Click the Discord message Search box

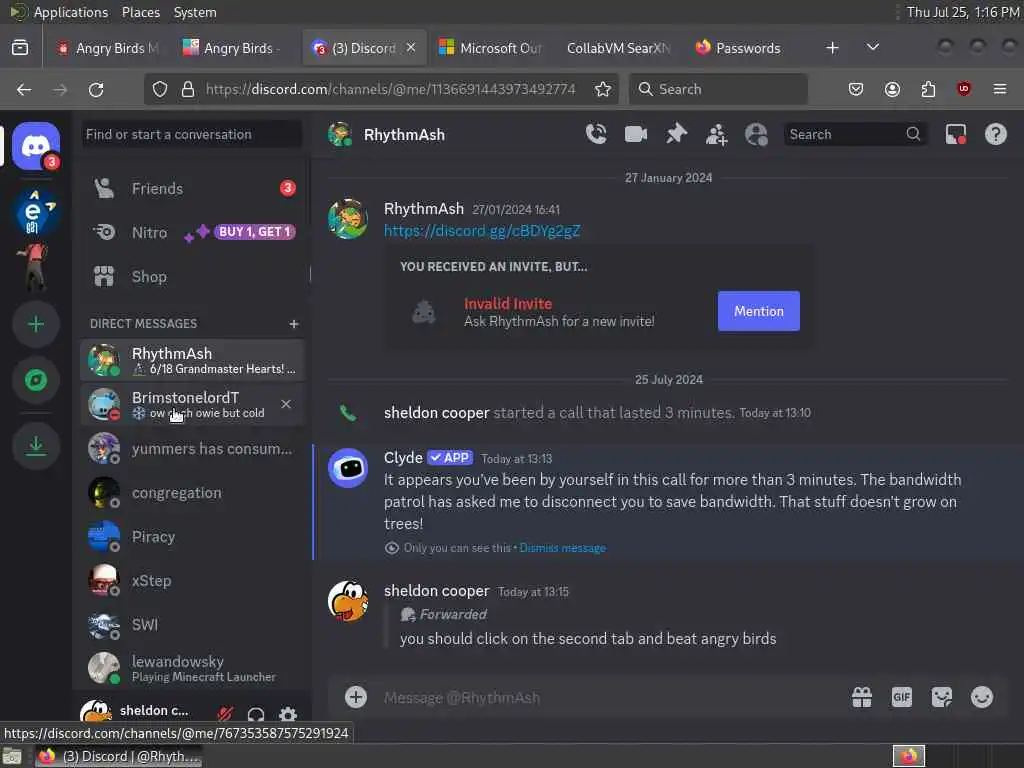pyautogui.click(x=855, y=135)
